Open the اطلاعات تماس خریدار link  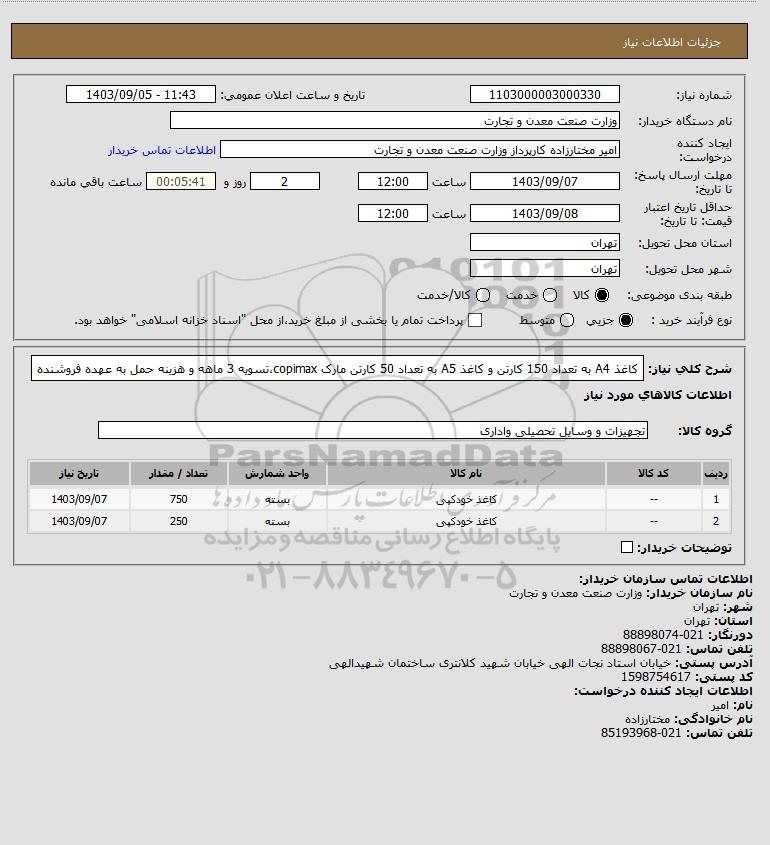(x=162, y=150)
